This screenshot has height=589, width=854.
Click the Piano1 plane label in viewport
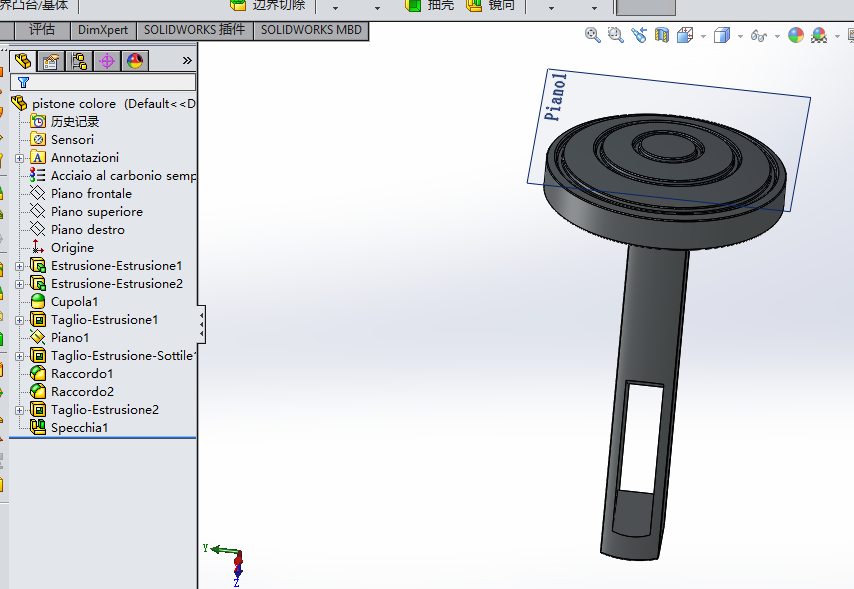point(557,96)
